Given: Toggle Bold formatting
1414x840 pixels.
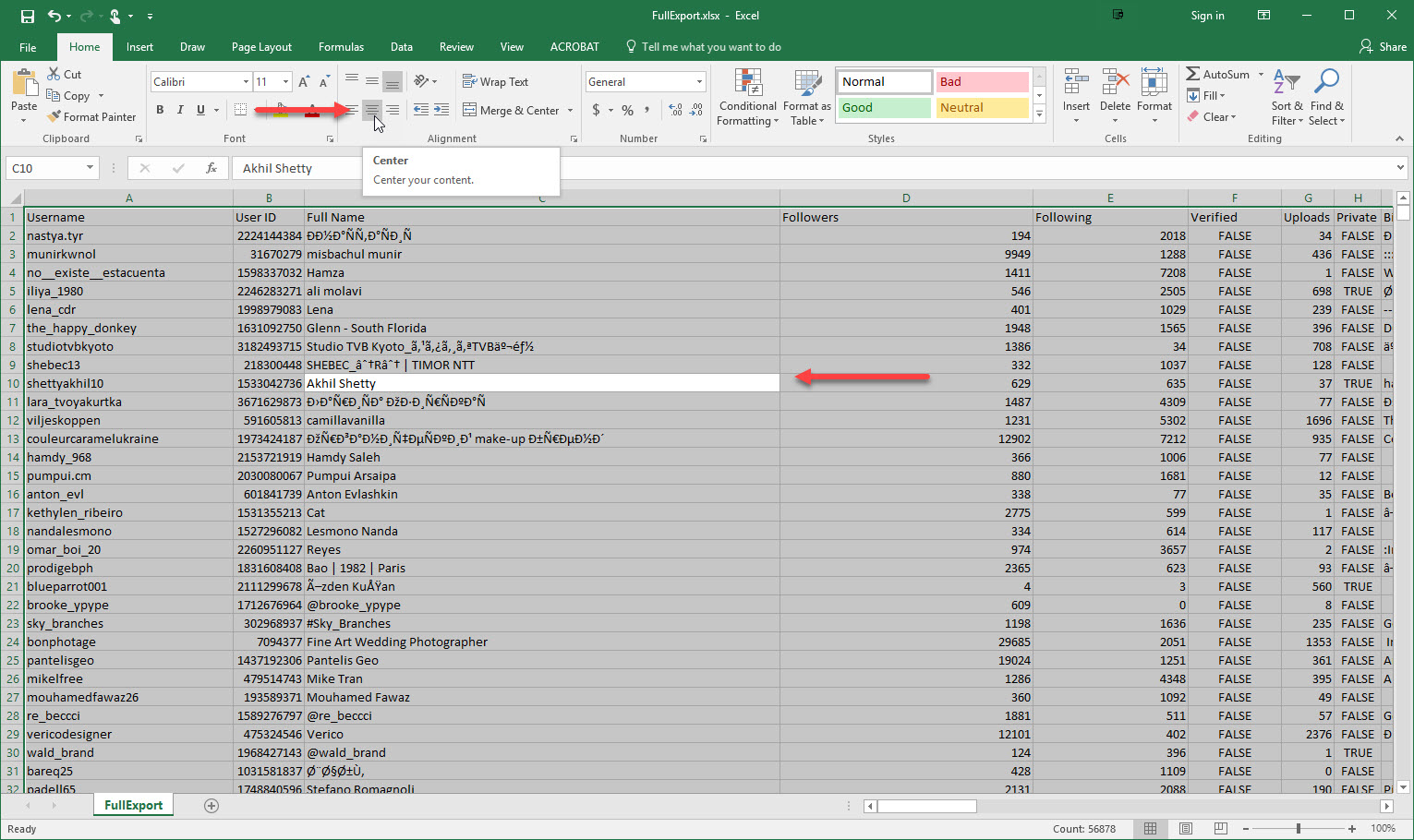Looking at the screenshot, I should [160, 110].
